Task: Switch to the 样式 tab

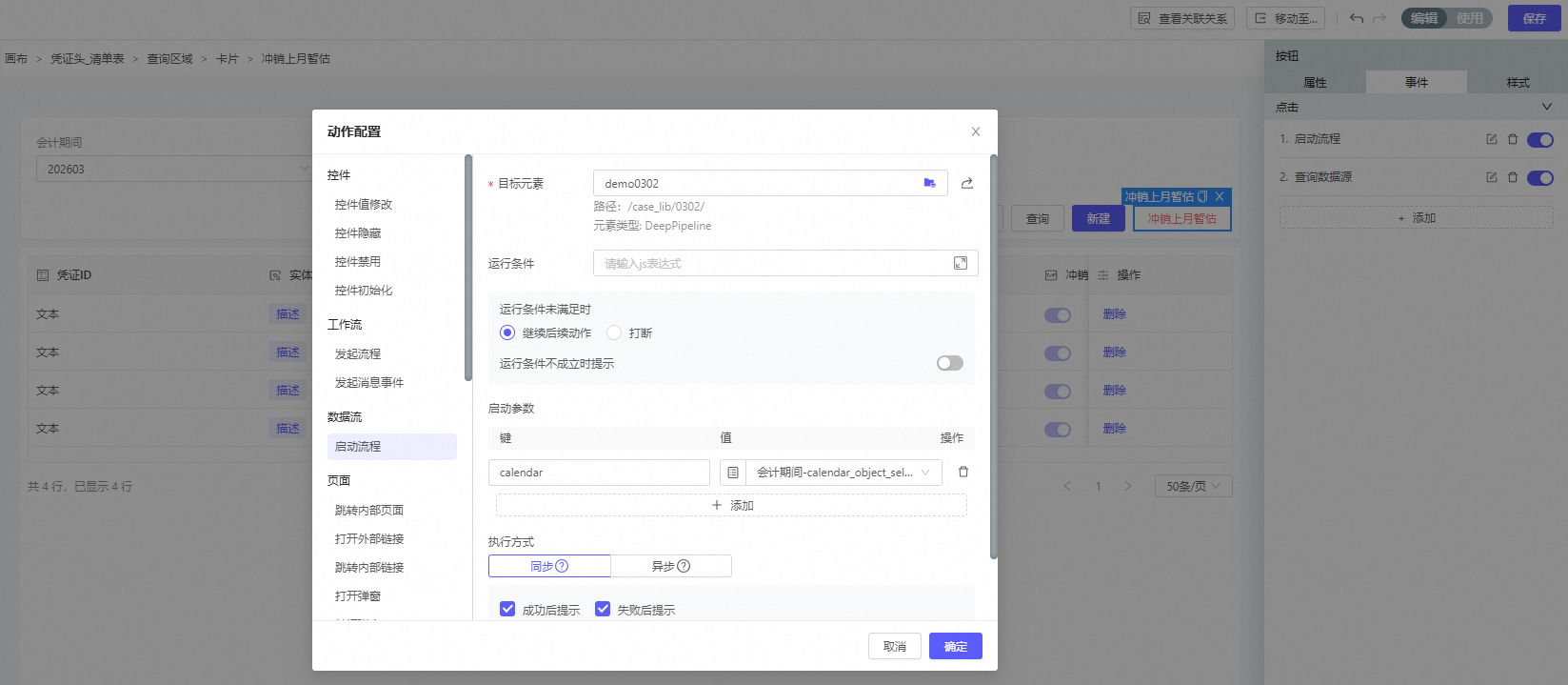Action: [x=1518, y=83]
